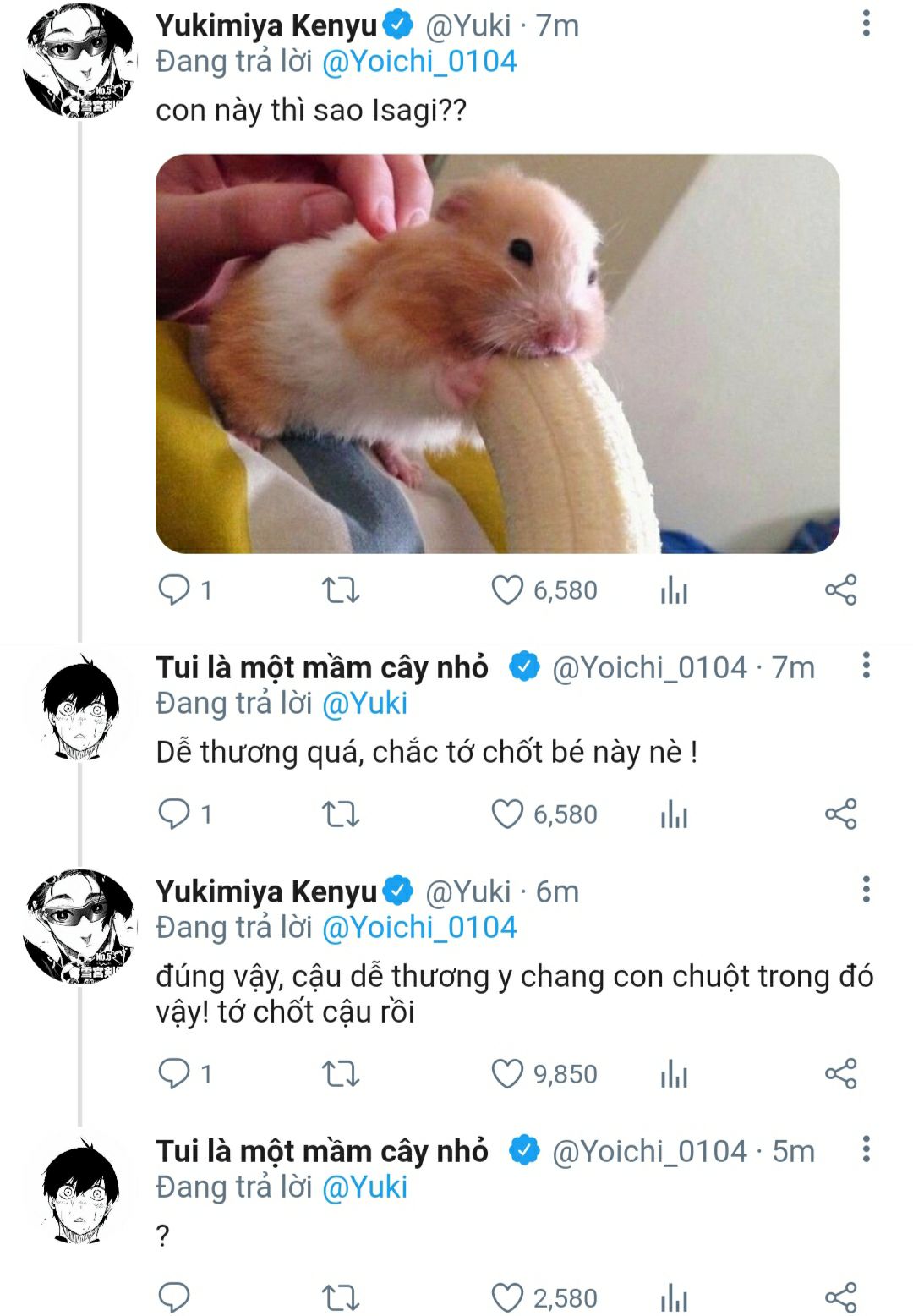Screen dimensions: 913x1316
Task: Share the hamster photo tweet
Action: coord(840,590)
